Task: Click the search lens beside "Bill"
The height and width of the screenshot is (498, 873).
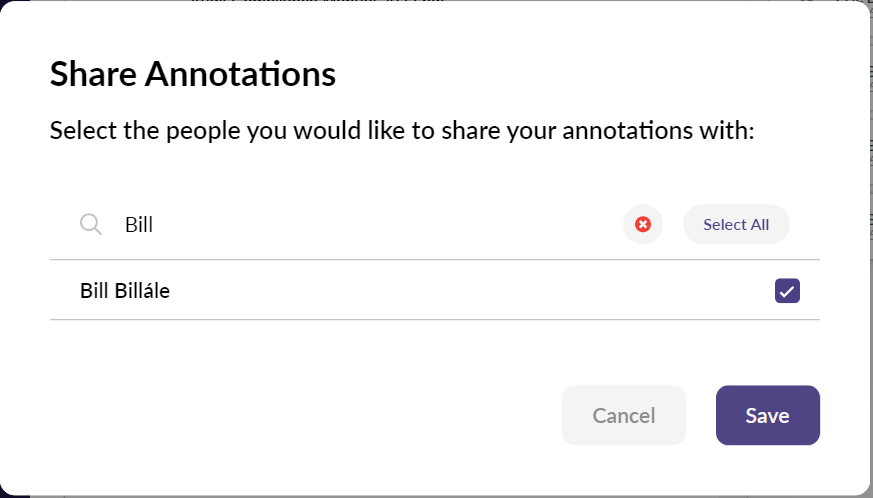Action: pyautogui.click(x=90, y=224)
